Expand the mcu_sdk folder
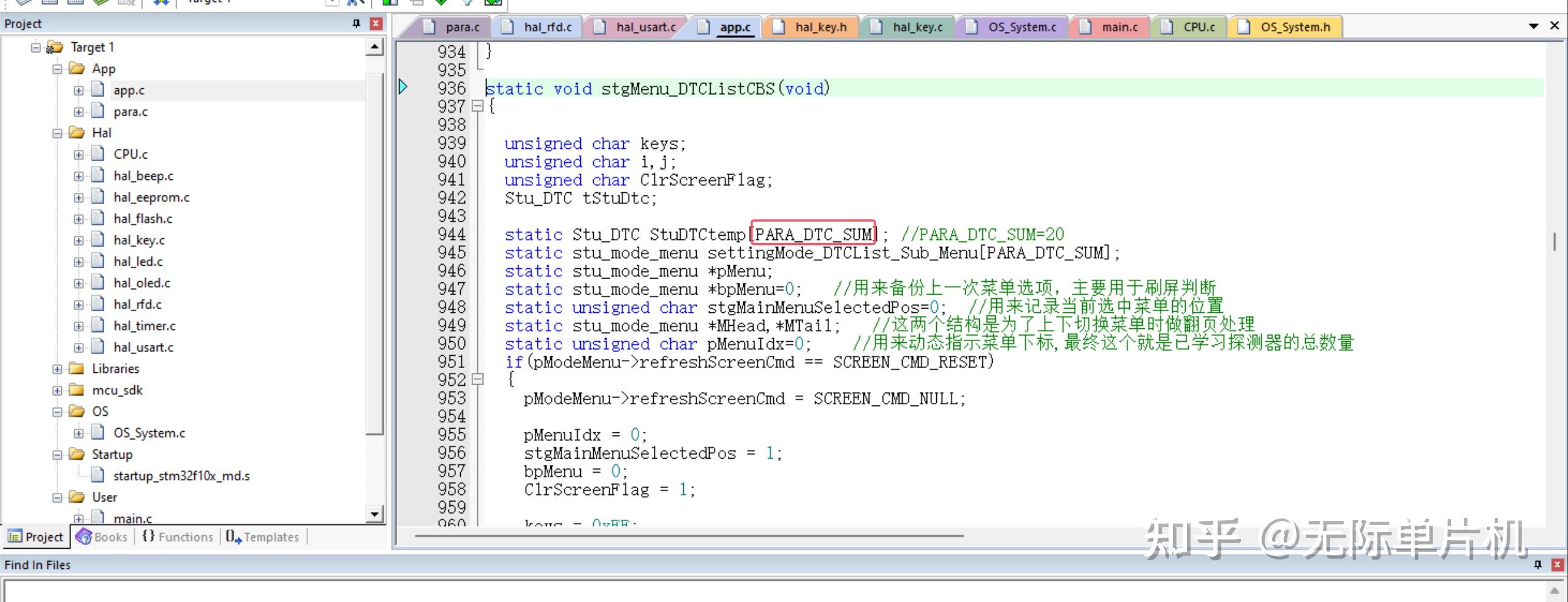The width and height of the screenshot is (1568, 602). click(x=57, y=390)
